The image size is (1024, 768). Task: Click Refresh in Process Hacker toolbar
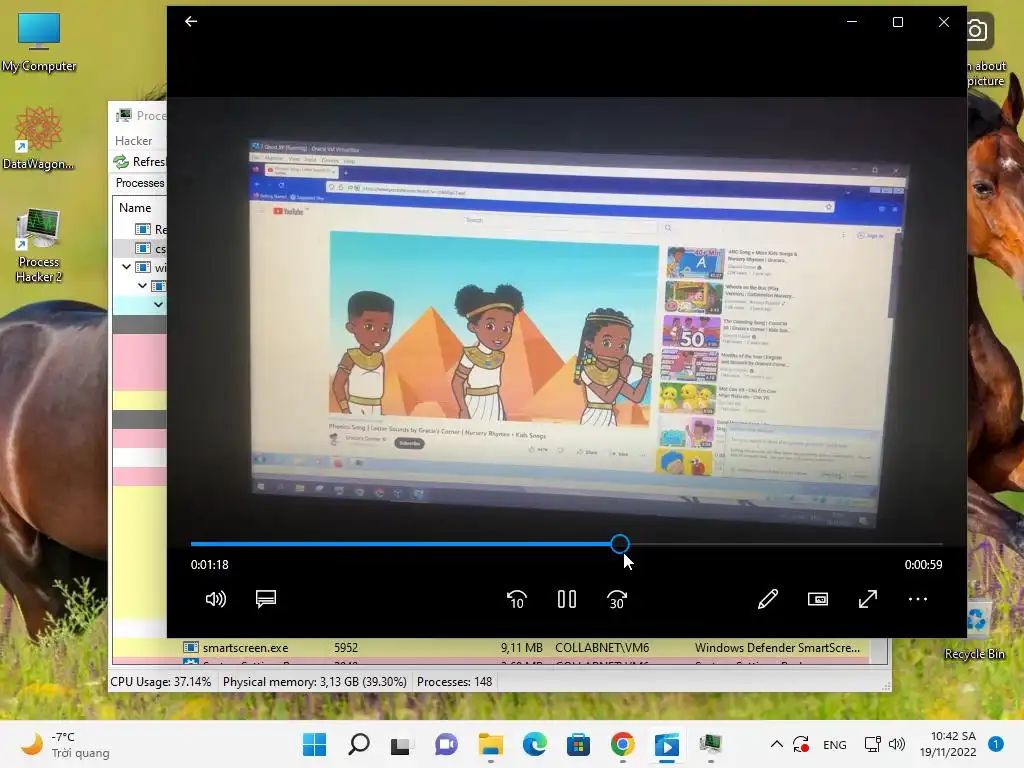140,161
